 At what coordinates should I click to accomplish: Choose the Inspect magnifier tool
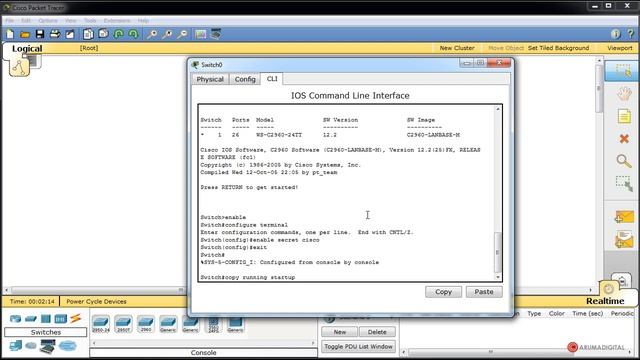[x=624, y=161]
